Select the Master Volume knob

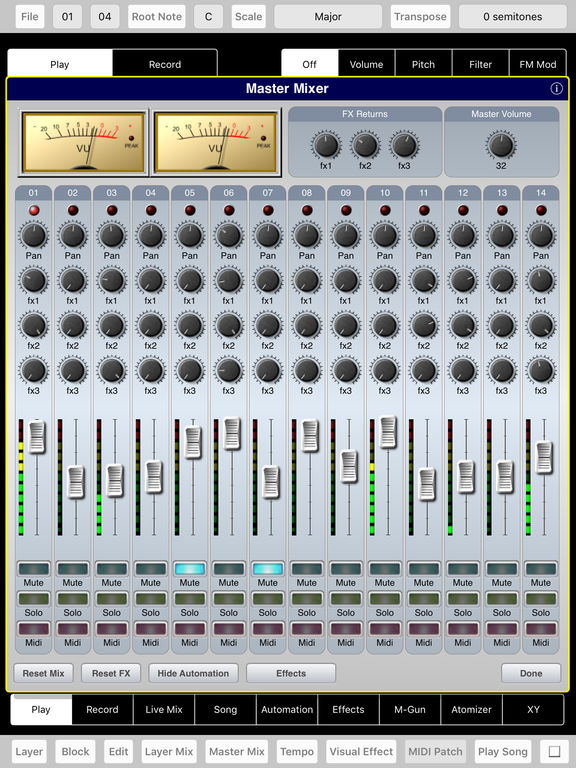tap(501, 145)
